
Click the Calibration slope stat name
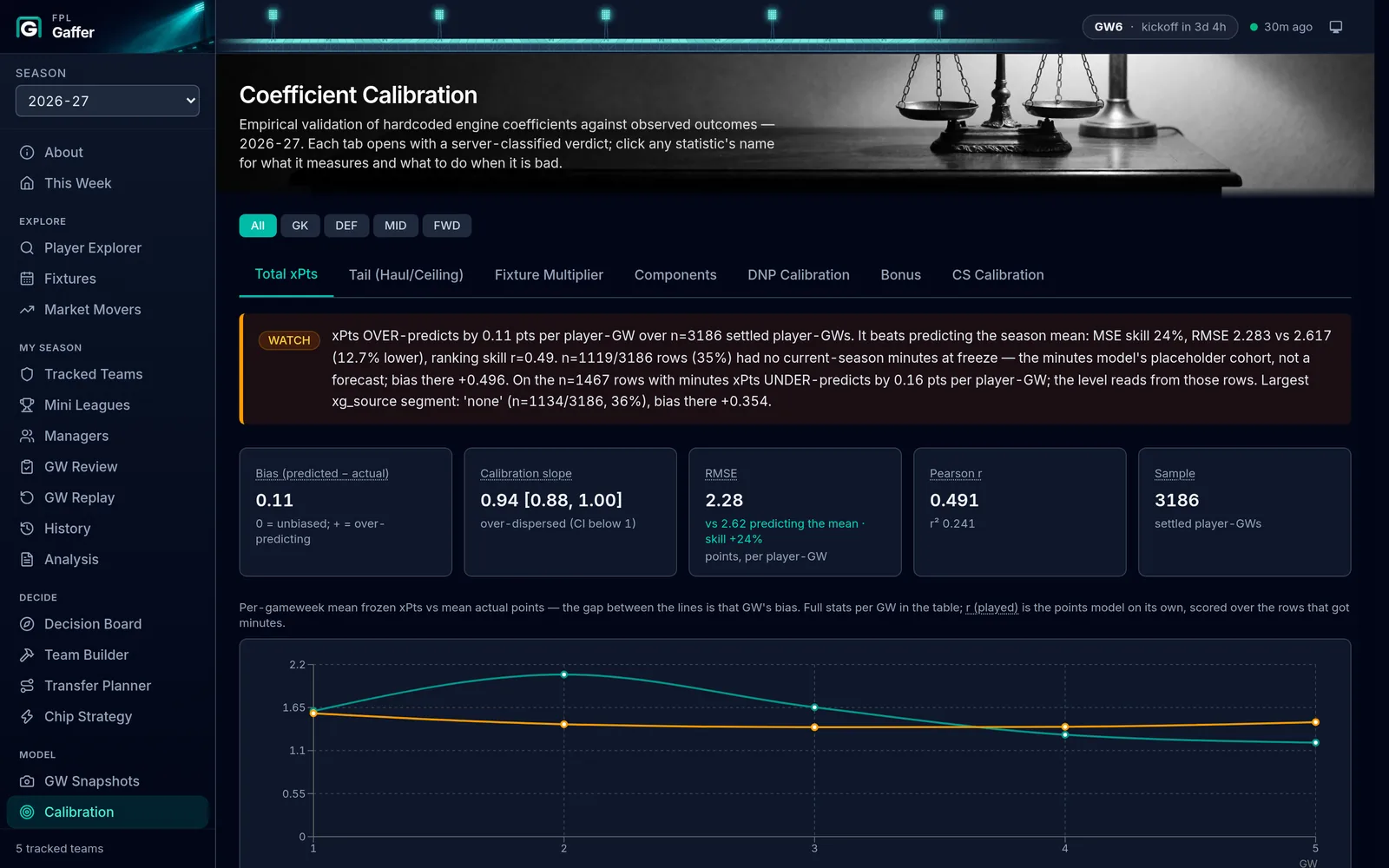tap(526, 474)
